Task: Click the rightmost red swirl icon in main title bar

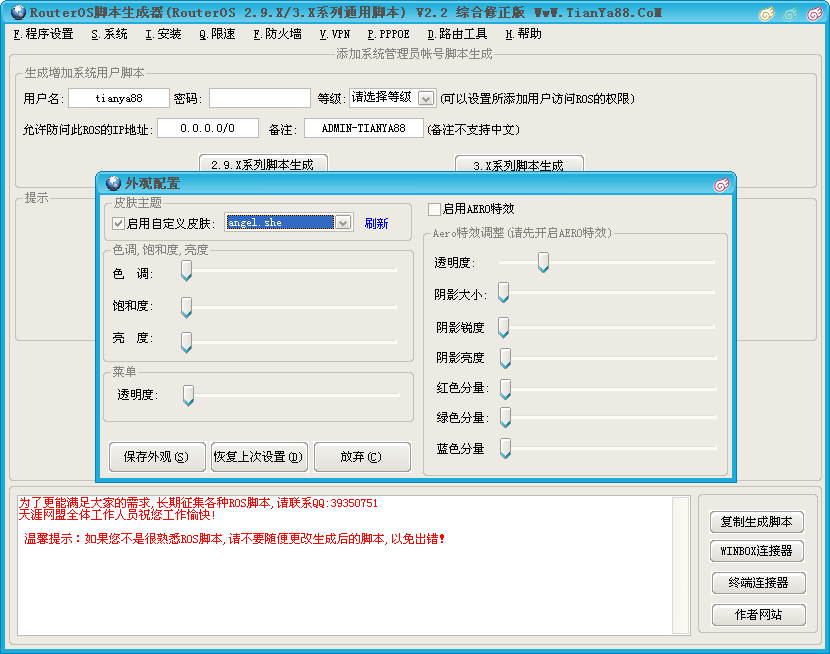Action: coord(814,14)
